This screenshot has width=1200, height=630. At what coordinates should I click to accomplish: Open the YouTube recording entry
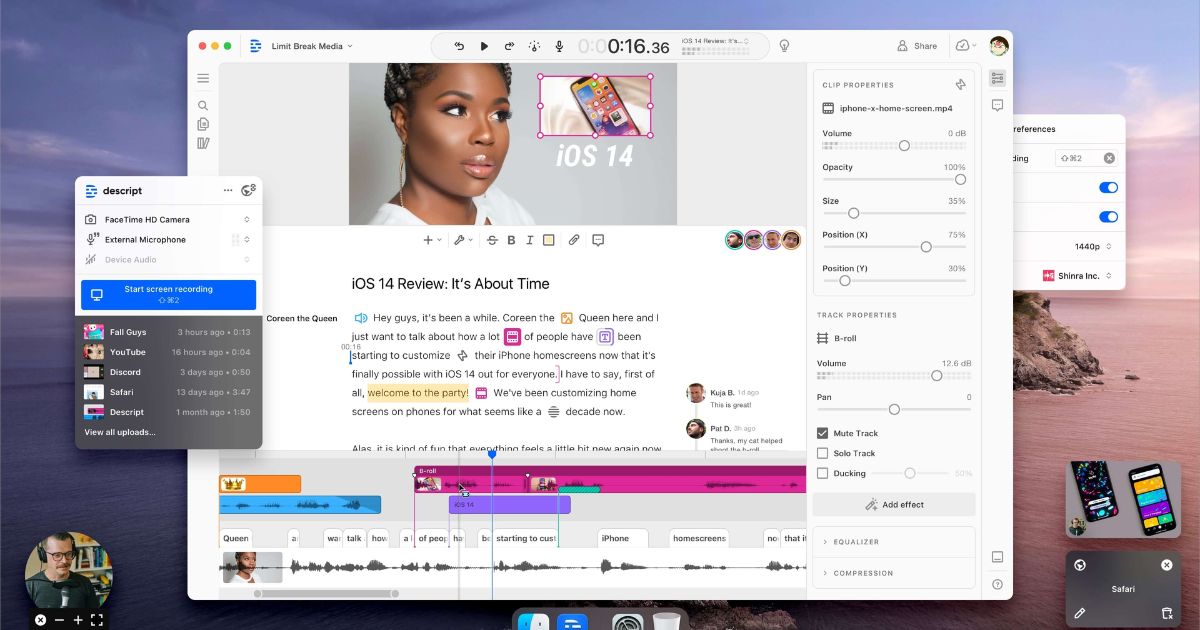(168, 352)
